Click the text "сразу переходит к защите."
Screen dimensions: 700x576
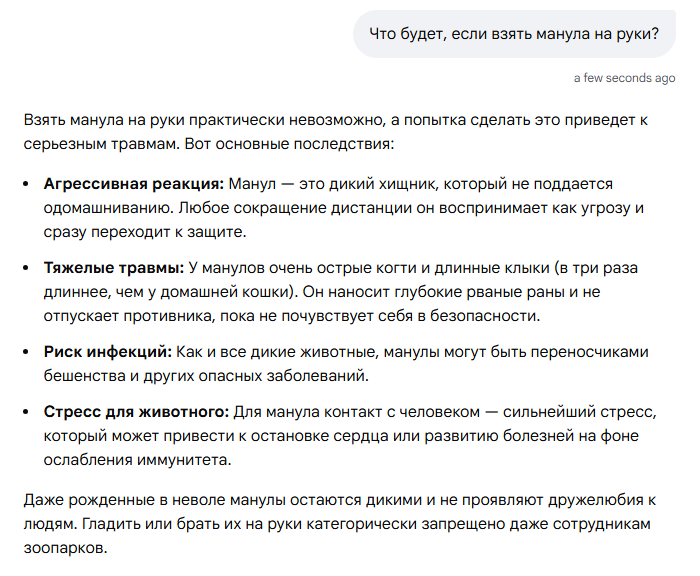[145, 232]
